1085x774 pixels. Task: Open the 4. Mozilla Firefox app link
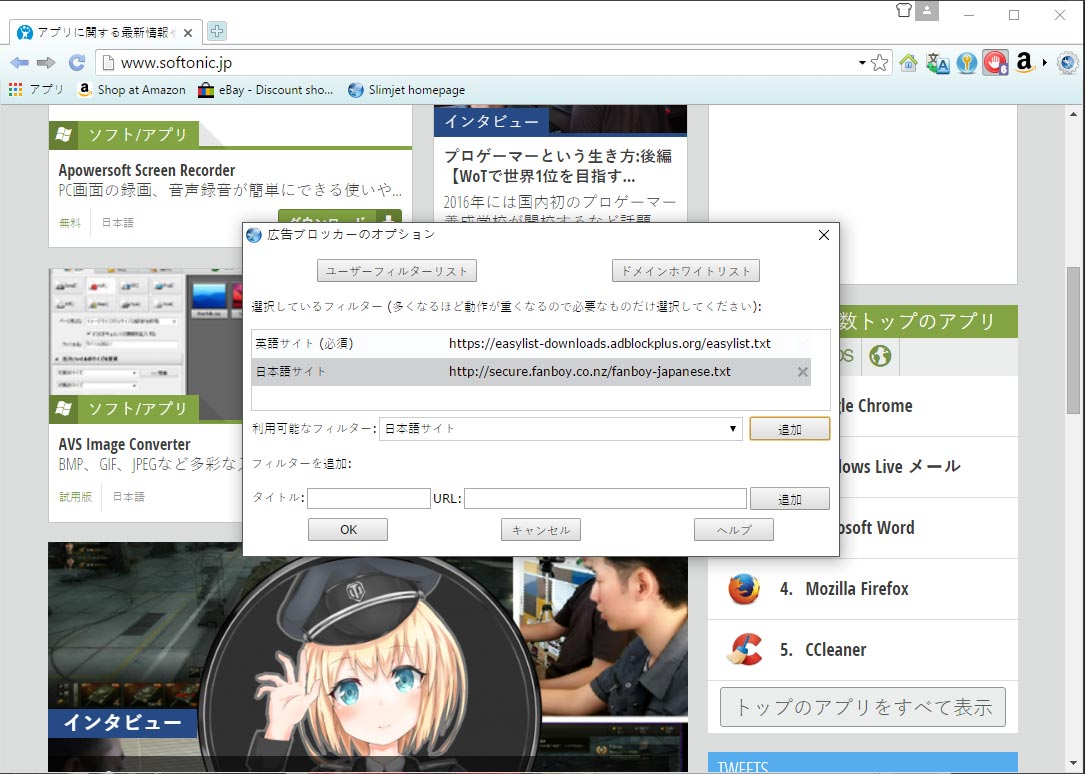[844, 589]
